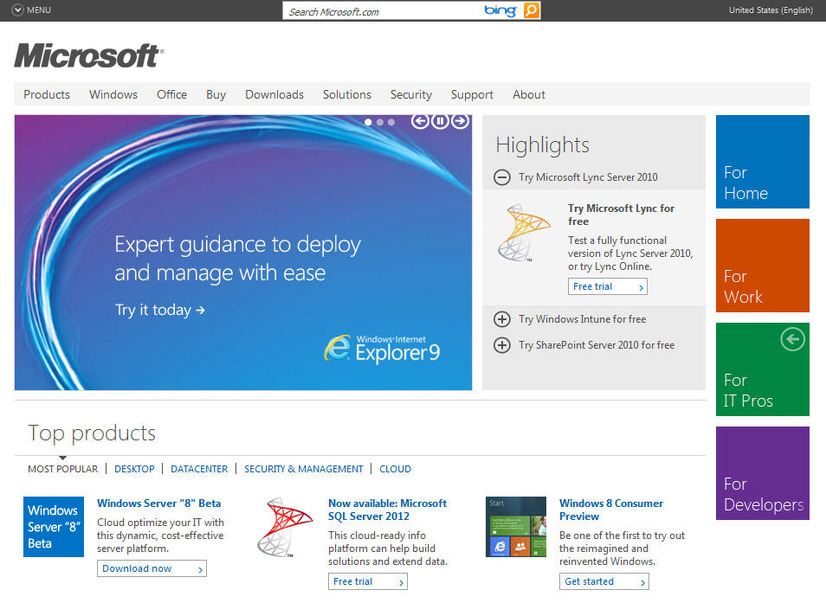Open the Buy menu
This screenshot has width=826, height=603.
[x=216, y=95]
